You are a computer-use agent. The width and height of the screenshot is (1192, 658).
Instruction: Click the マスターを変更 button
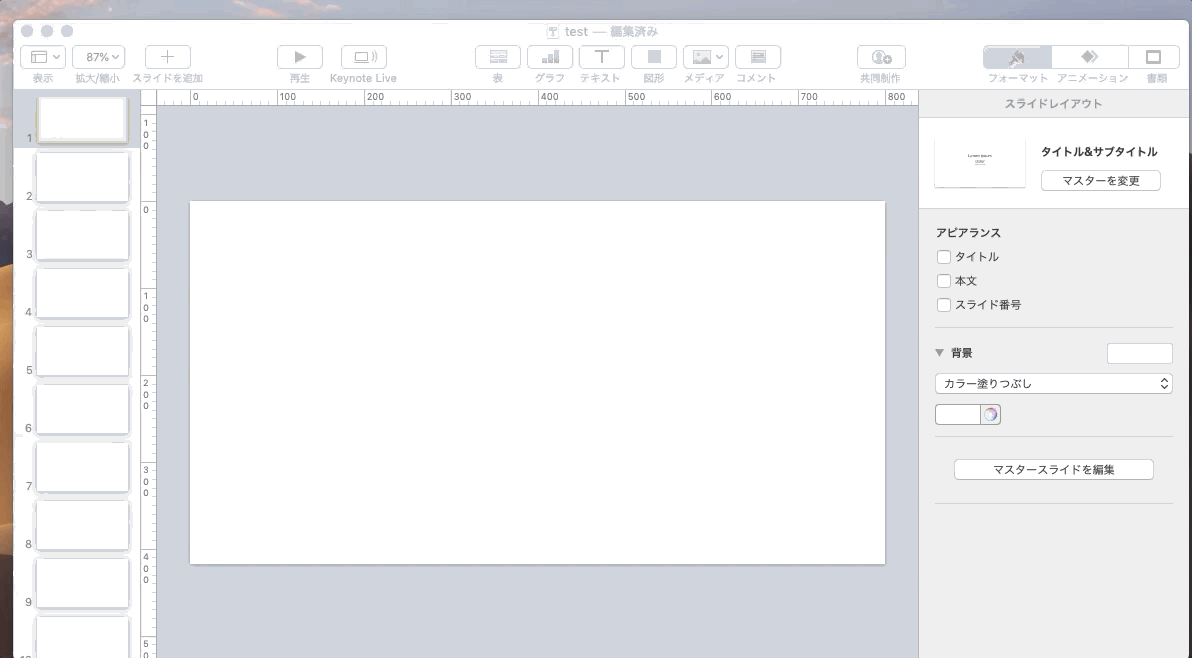coord(1100,180)
